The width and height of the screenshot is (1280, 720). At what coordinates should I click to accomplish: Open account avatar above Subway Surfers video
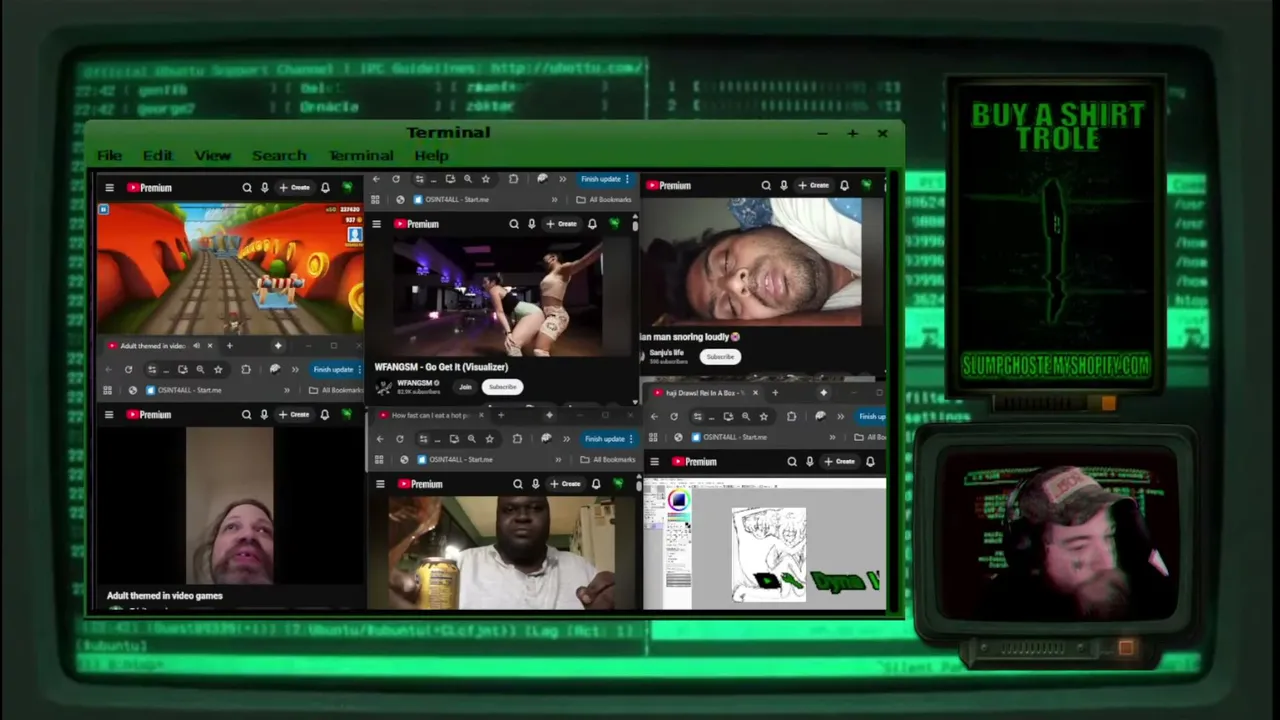(x=347, y=188)
